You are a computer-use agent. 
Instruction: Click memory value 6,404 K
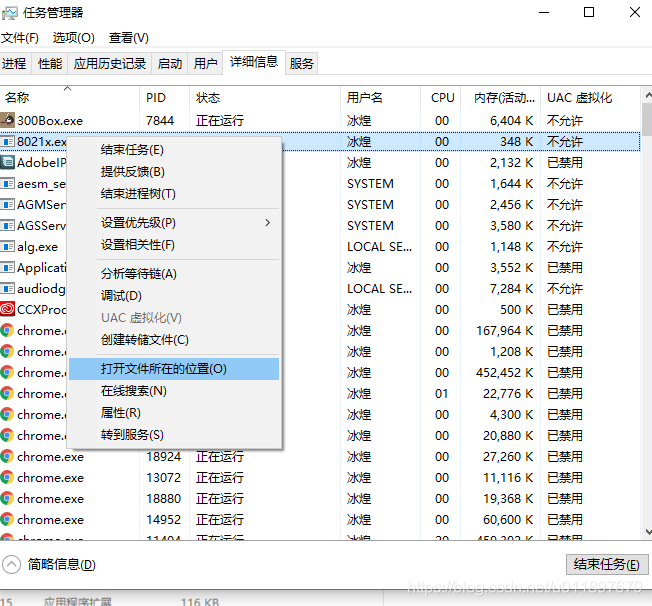click(x=511, y=121)
